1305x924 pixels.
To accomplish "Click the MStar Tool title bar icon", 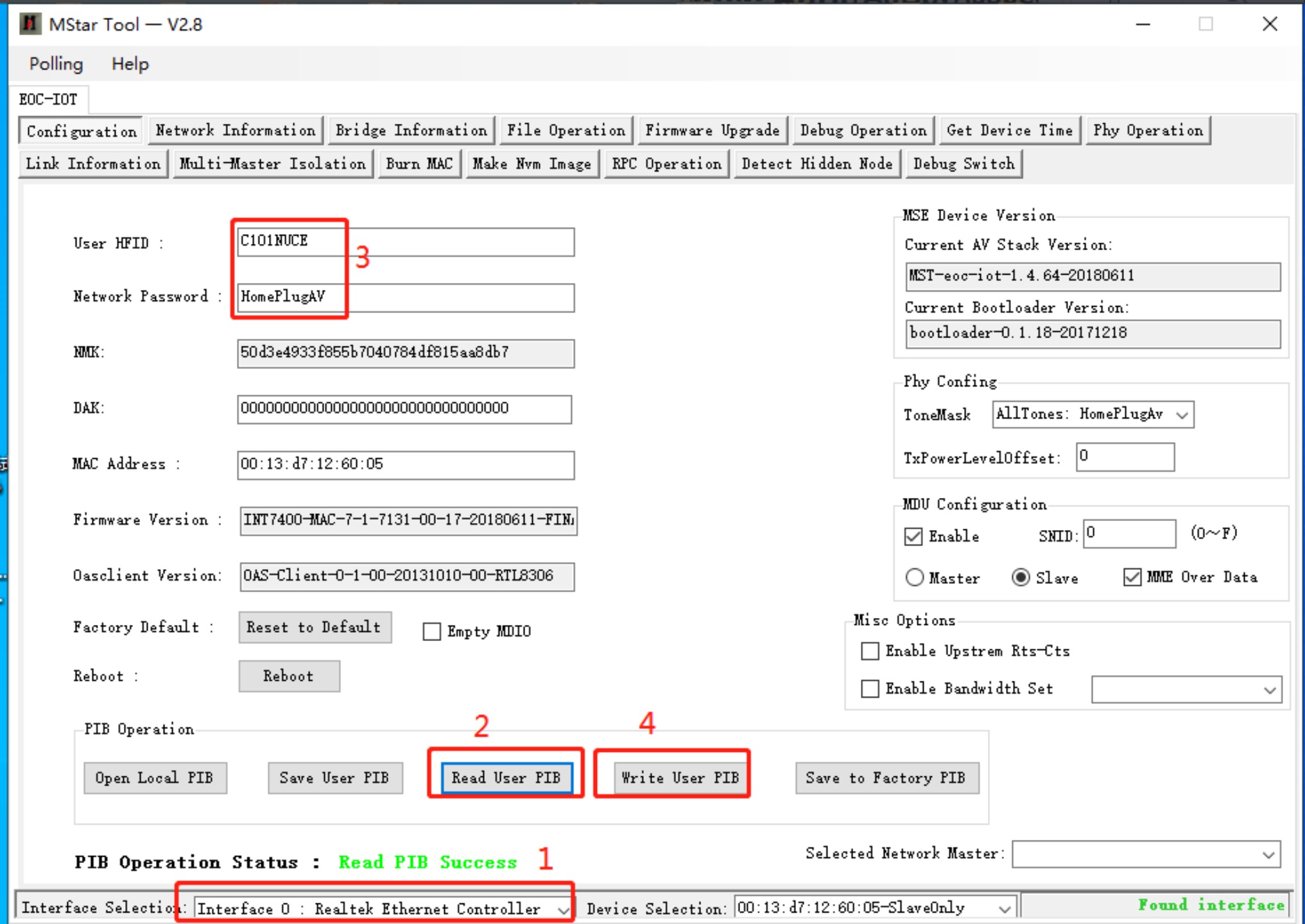I will point(29,24).
